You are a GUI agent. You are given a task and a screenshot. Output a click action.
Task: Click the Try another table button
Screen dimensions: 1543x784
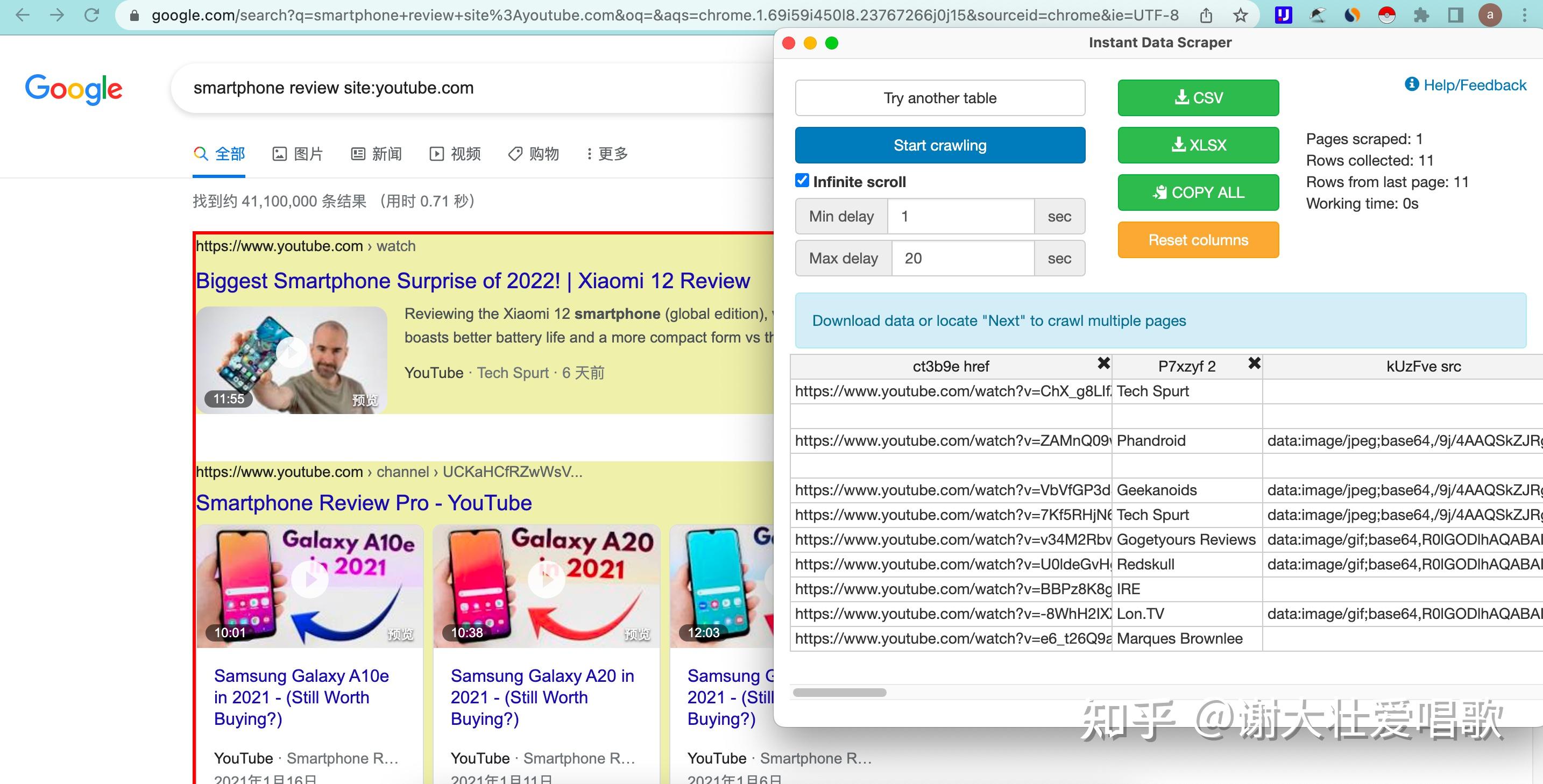940,97
